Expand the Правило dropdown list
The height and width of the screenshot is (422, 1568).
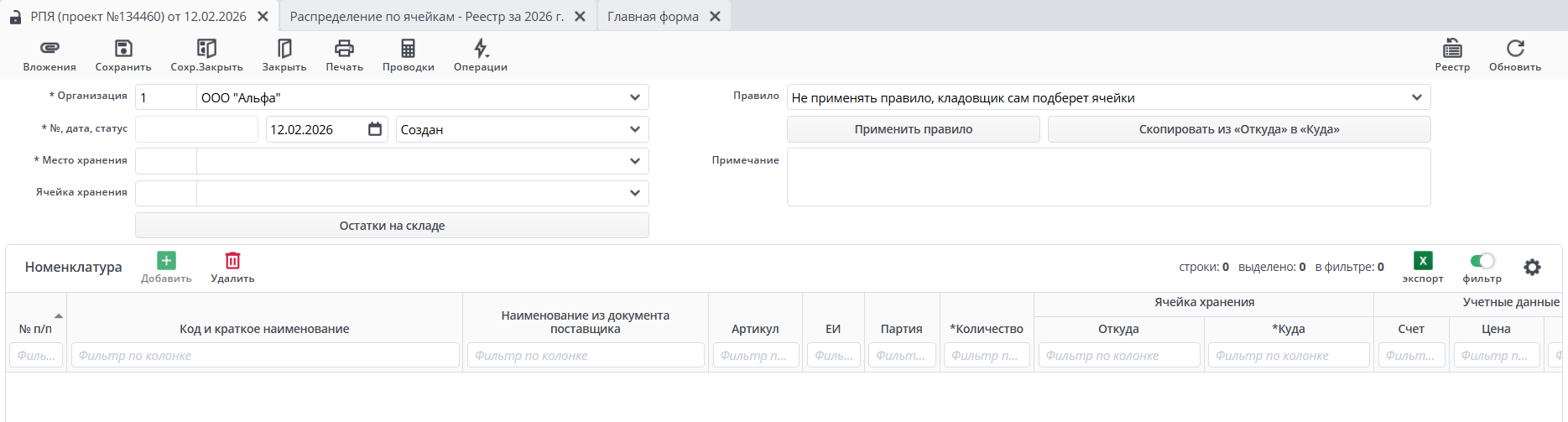click(x=1416, y=97)
